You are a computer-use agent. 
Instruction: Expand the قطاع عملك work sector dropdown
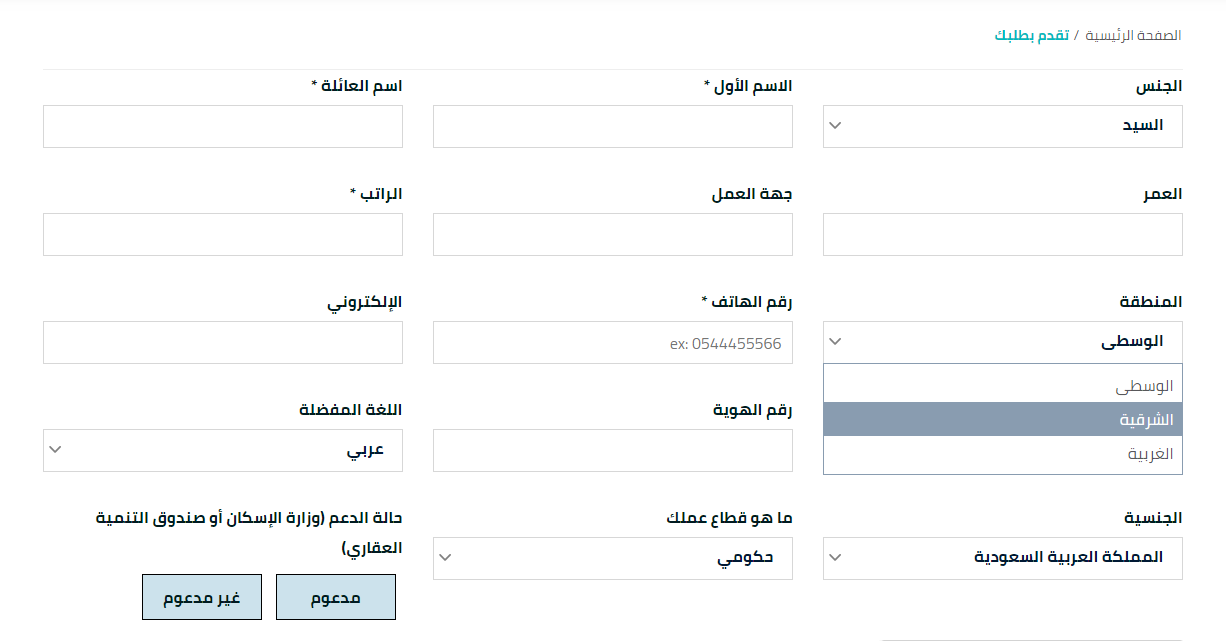coord(612,558)
